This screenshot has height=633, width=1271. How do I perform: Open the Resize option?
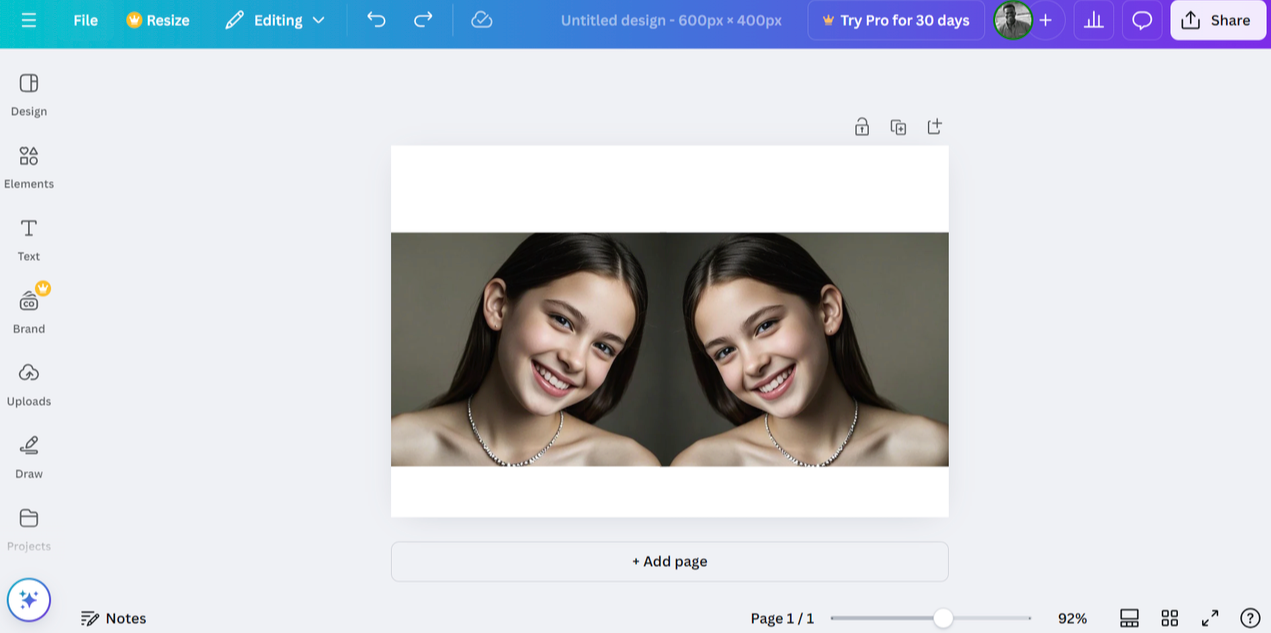click(158, 20)
